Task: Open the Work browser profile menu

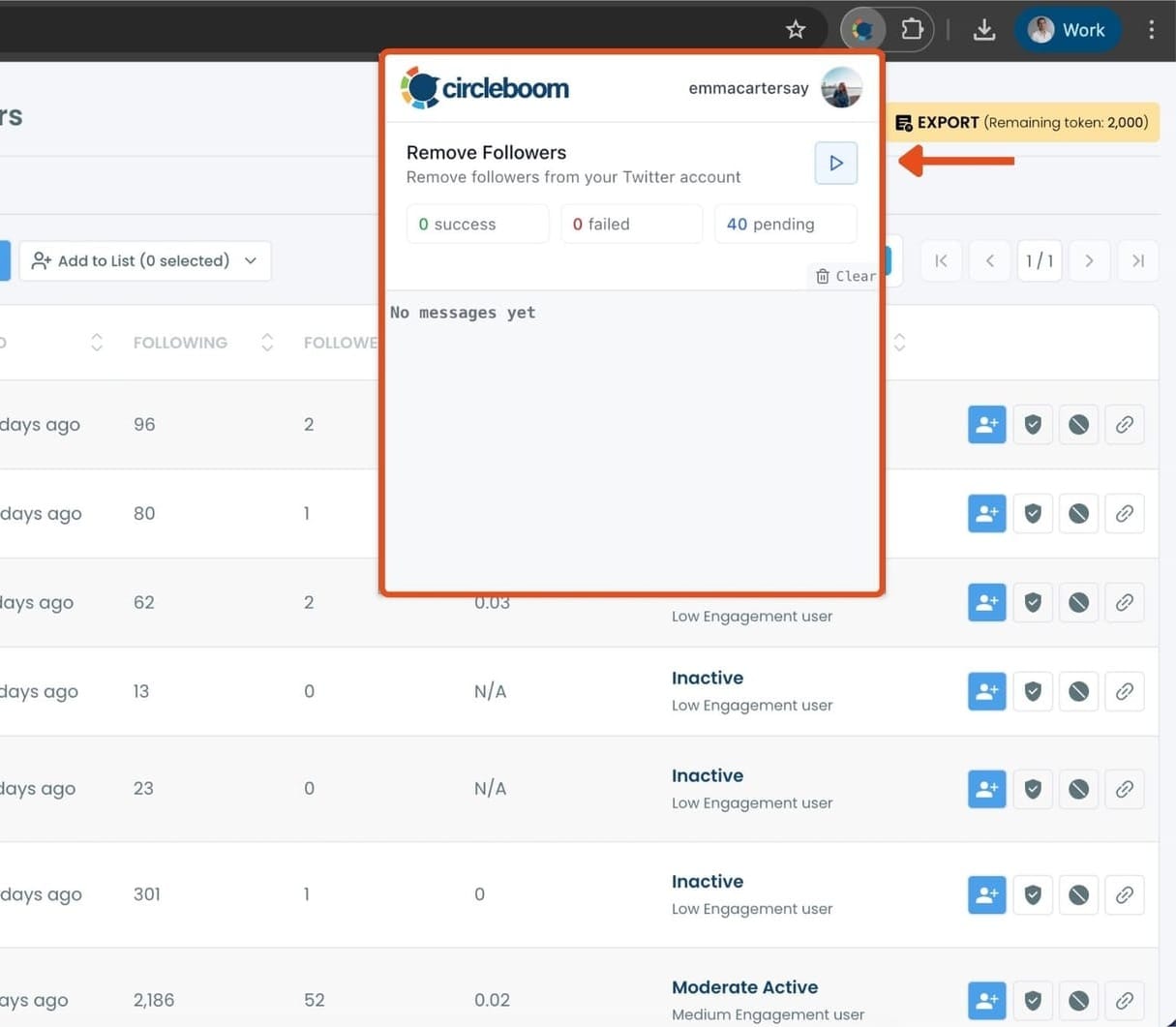Action: 1067,29
